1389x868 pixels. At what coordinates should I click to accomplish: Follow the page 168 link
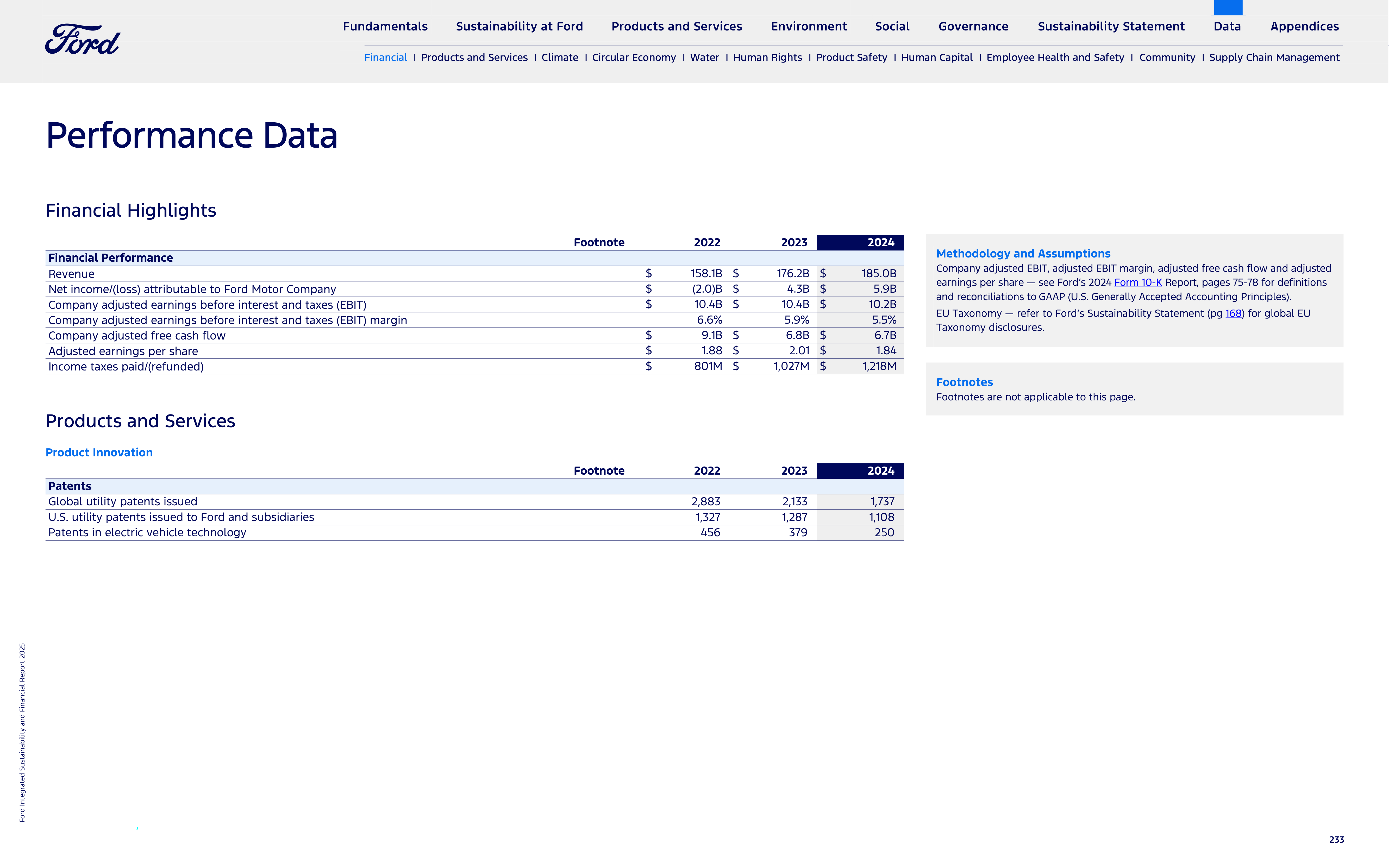click(x=1233, y=313)
